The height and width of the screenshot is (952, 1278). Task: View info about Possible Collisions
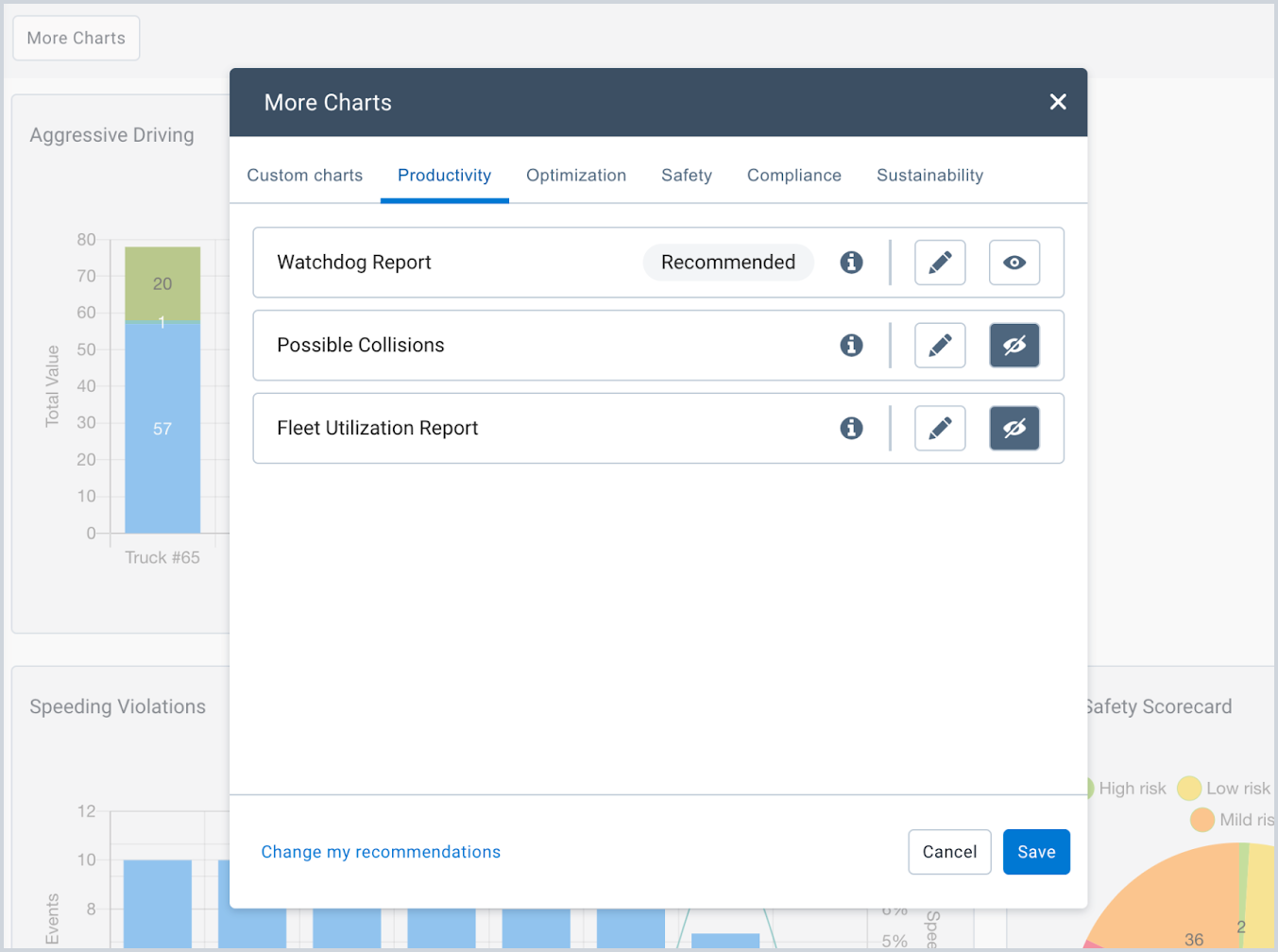pos(851,345)
